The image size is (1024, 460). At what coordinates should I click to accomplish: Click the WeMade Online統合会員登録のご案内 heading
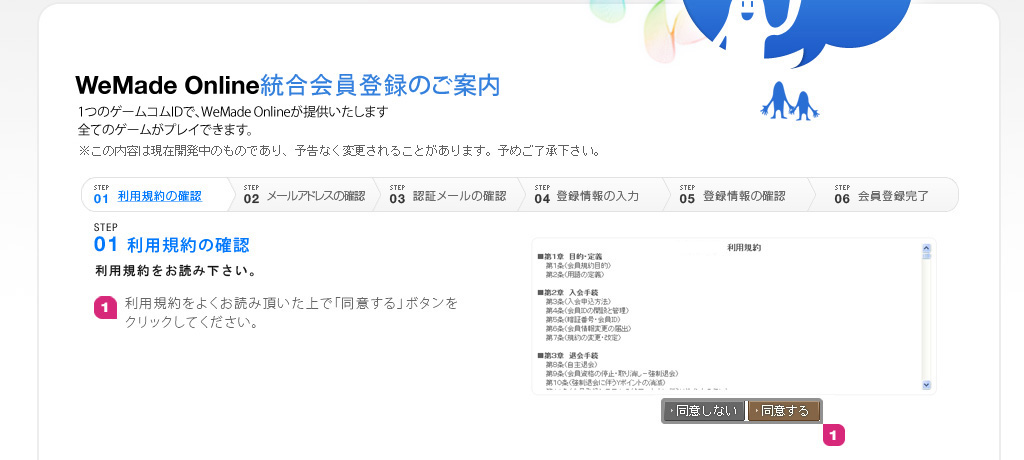pos(288,86)
